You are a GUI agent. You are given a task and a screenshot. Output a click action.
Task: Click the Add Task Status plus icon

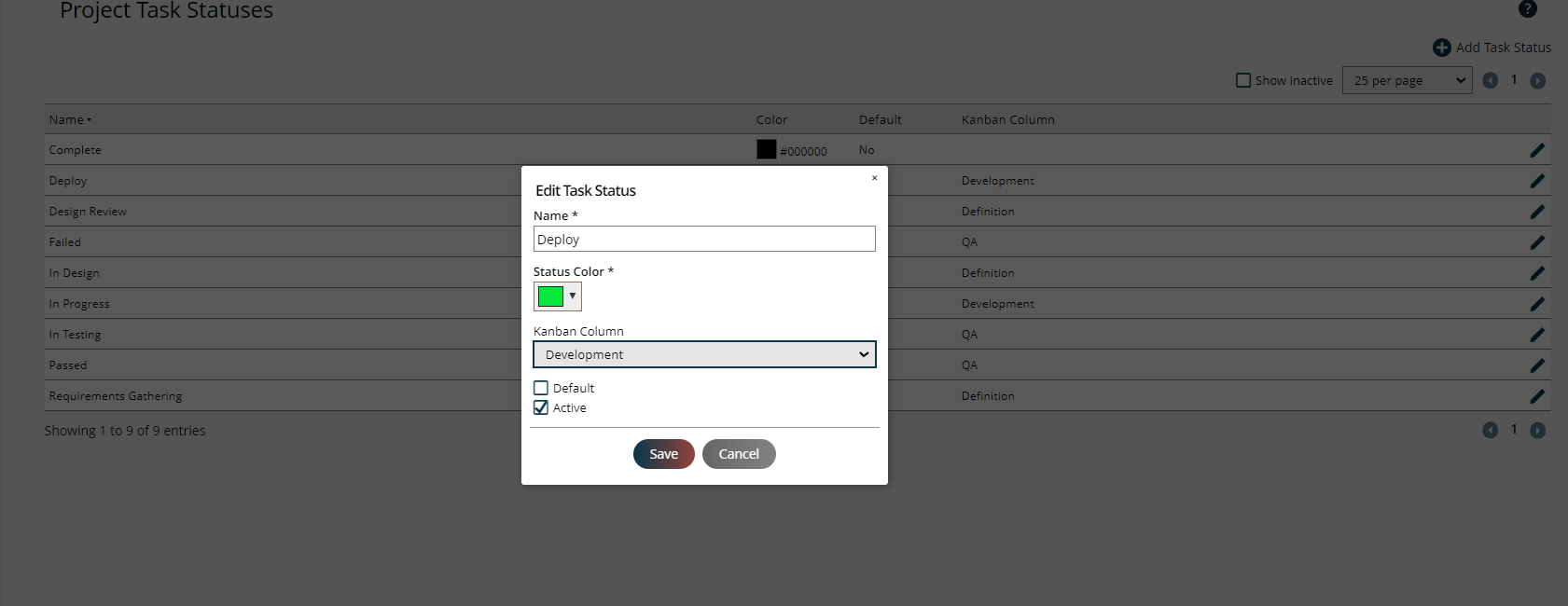(x=1441, y=48)
